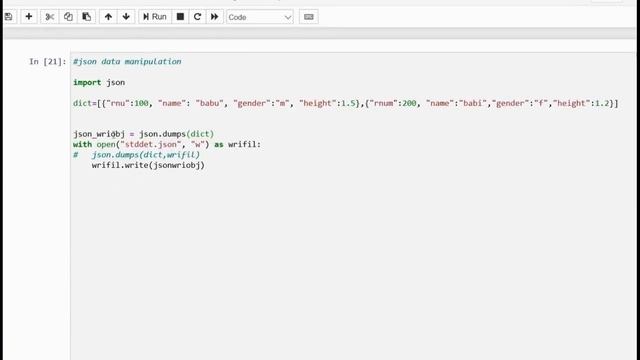Click the 'dict=[{"rnu":100' assignment line
The image size is (640, 360).
346,103
